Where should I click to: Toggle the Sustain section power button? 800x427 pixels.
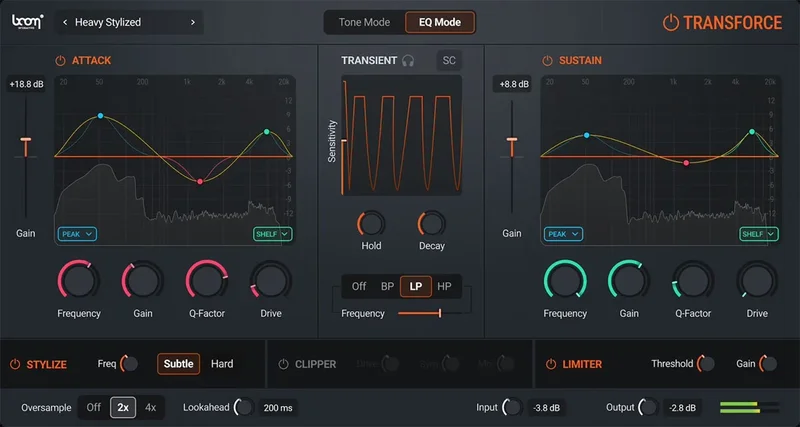click(547, 61)
